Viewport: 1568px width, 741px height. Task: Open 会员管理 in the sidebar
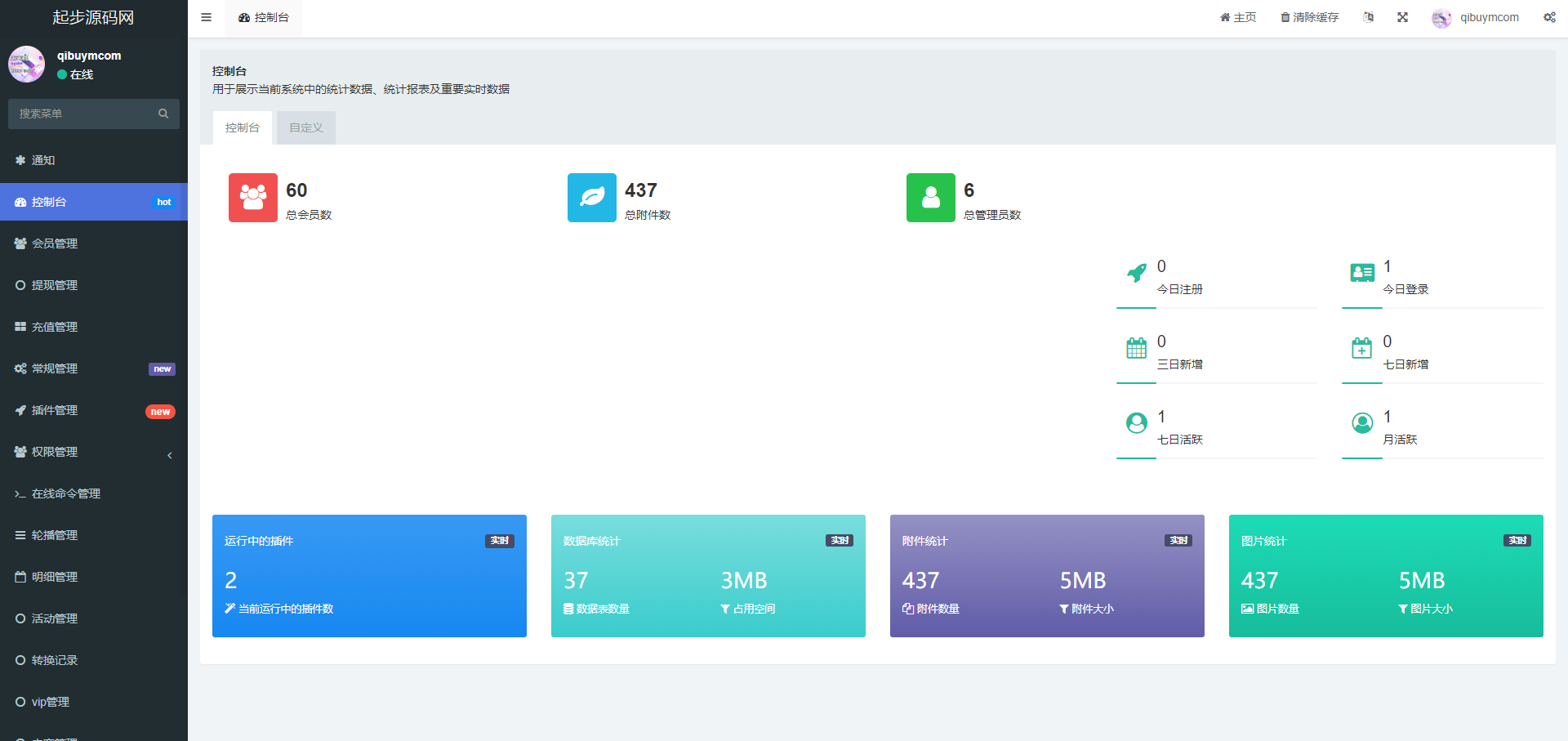(94, 243)
